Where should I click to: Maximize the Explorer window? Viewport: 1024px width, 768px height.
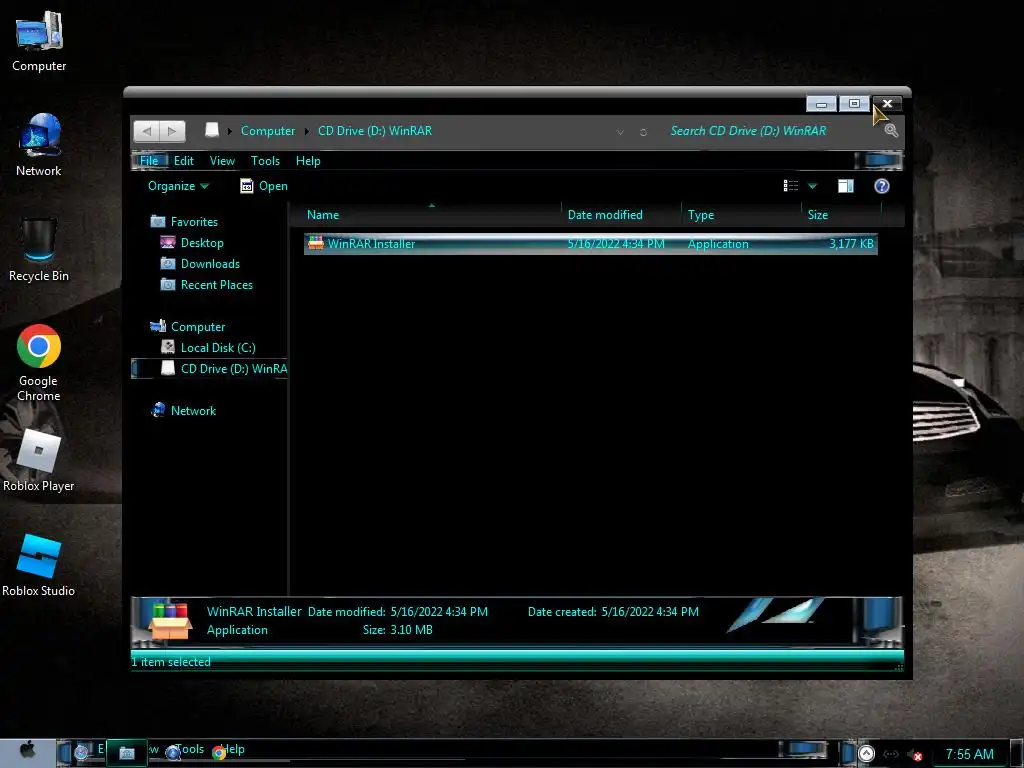[854, 103]
